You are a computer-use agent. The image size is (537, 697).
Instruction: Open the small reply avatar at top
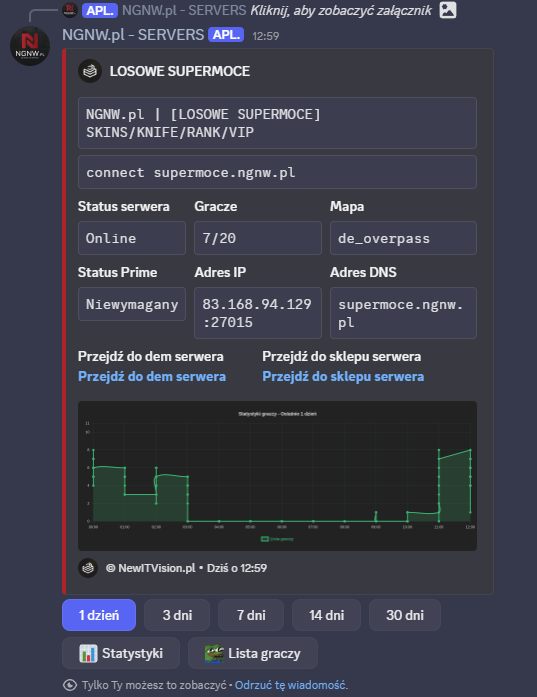(x=70, y=10)
